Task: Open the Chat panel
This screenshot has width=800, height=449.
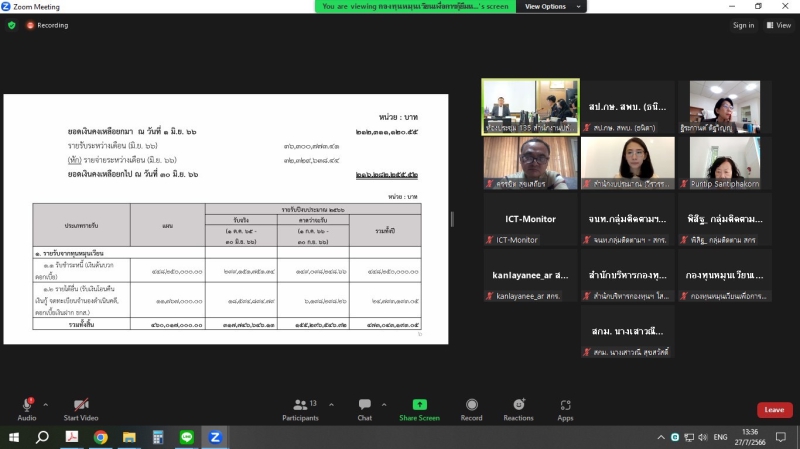Action: coord(364,410)
